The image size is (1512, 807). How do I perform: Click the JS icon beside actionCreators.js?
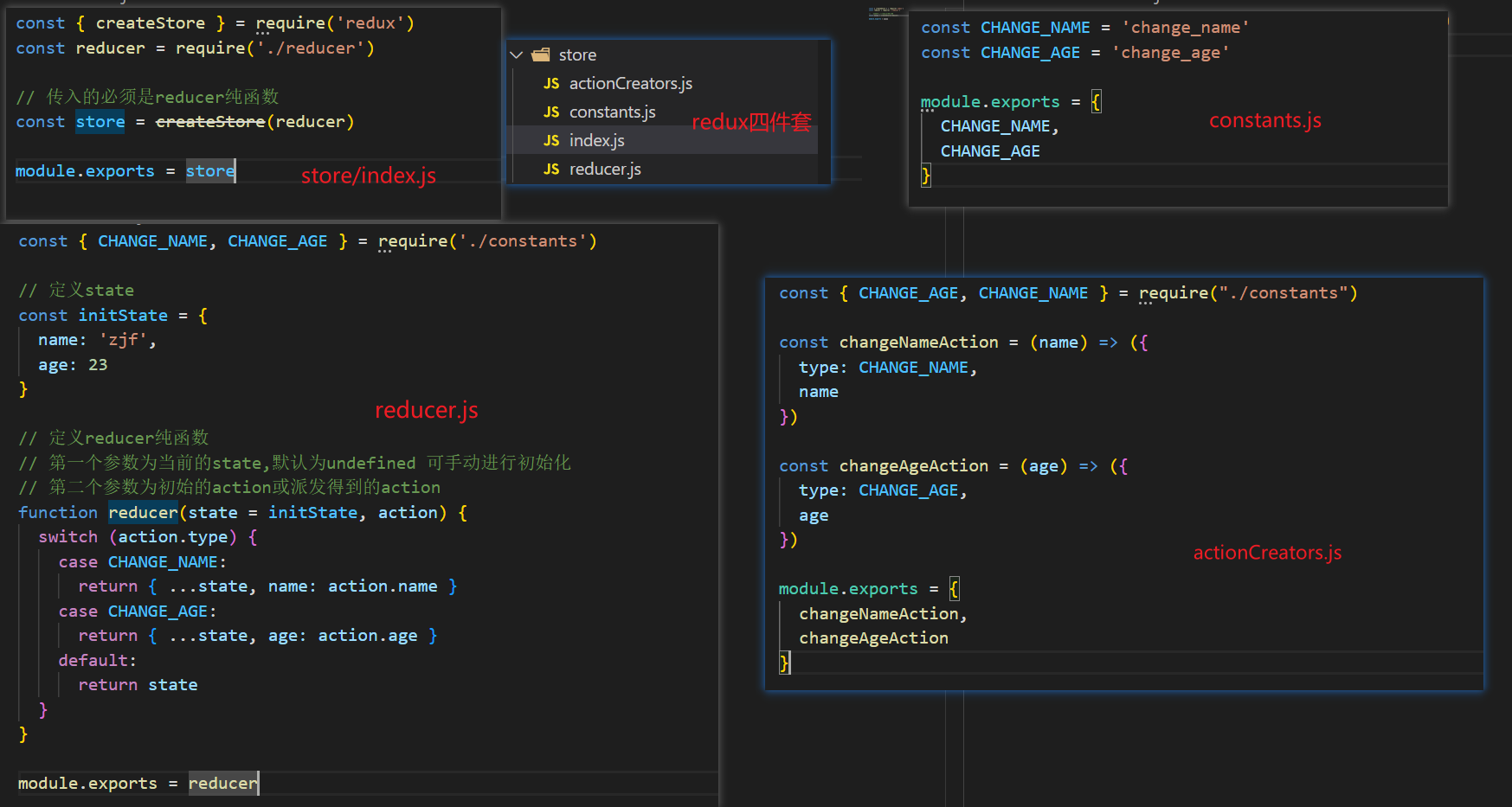tap(551, 84)
